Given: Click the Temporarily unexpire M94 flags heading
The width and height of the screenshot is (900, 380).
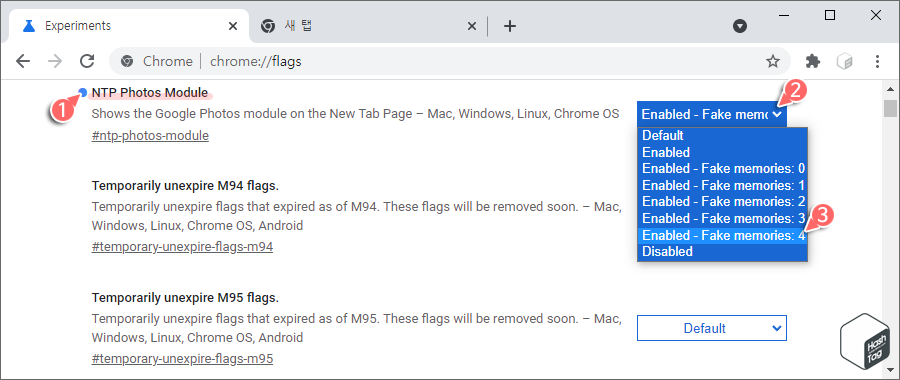Looking at the screenshot, I should 185,186.
